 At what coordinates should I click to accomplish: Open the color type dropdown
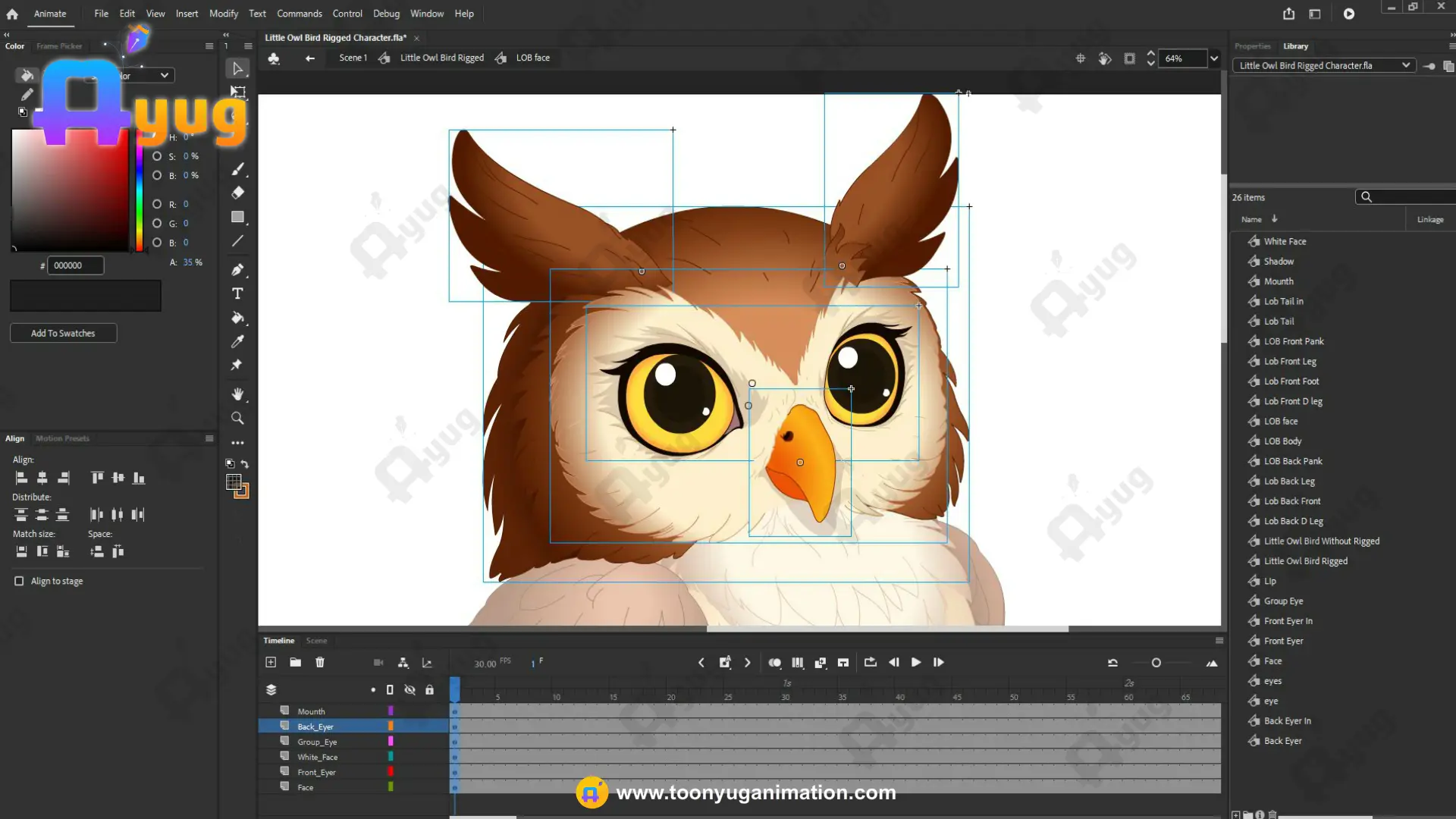pyautogui.click(x=143, y=75)
